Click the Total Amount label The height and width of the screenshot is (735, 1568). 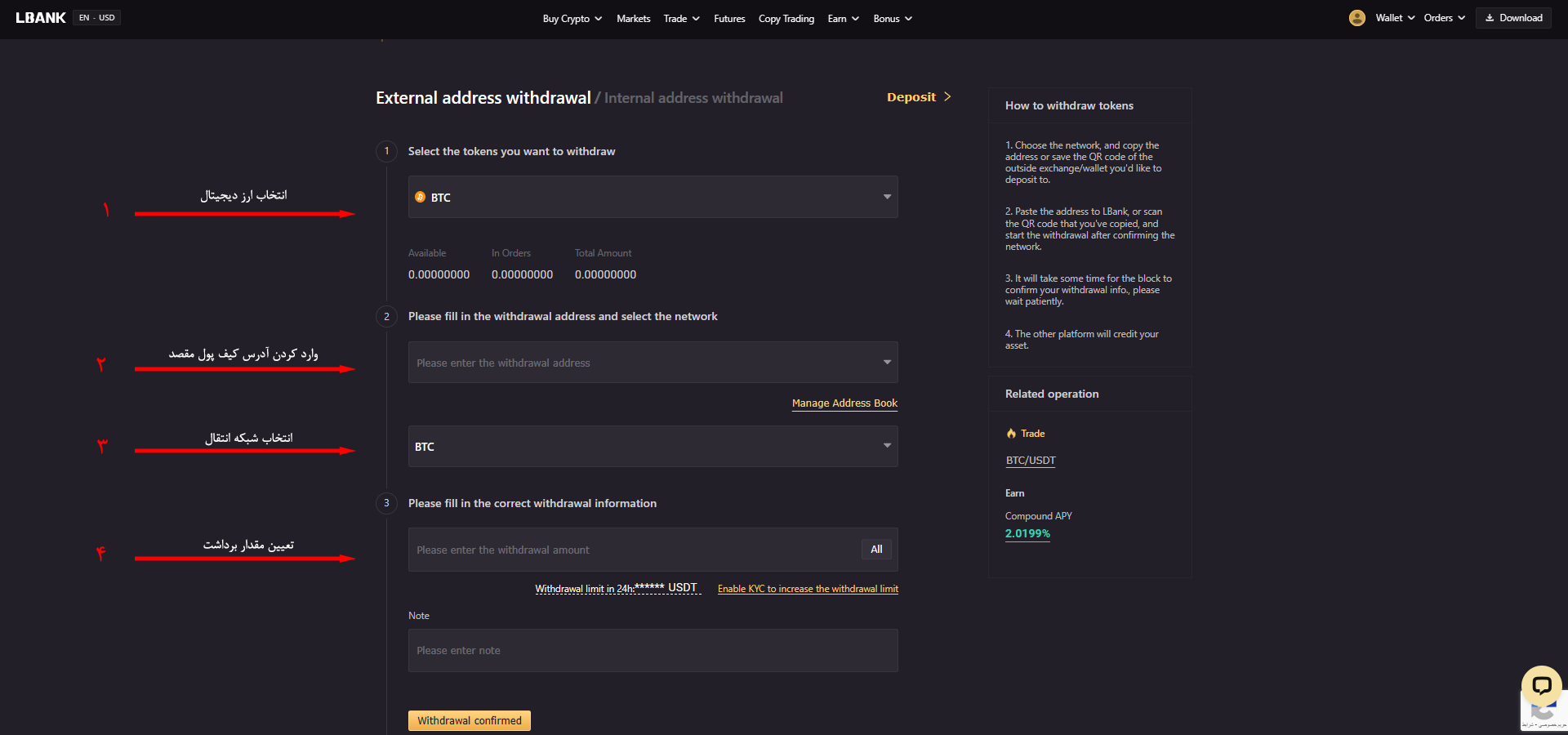coord(603,253)
